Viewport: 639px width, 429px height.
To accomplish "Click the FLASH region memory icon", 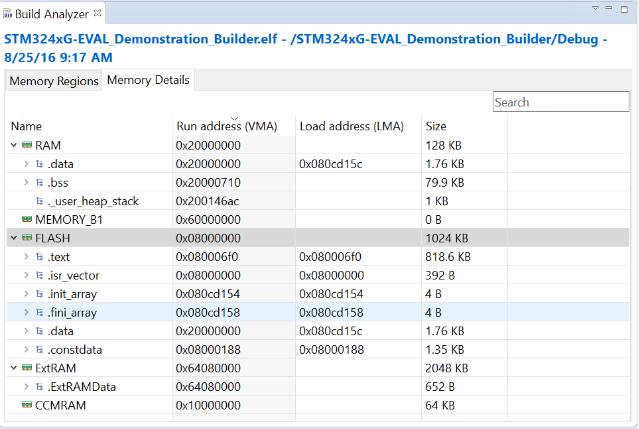I will [x=27, y=238].
